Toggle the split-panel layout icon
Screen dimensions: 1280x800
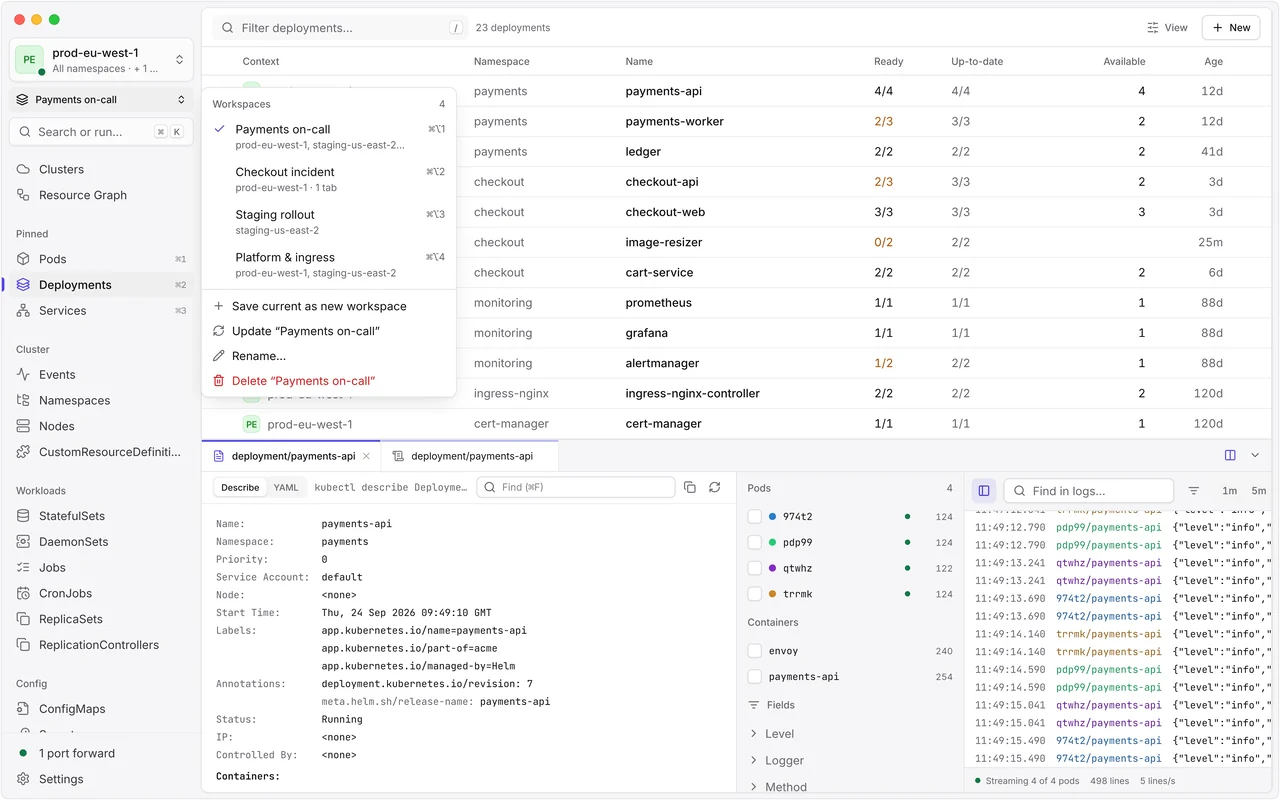1230,455
